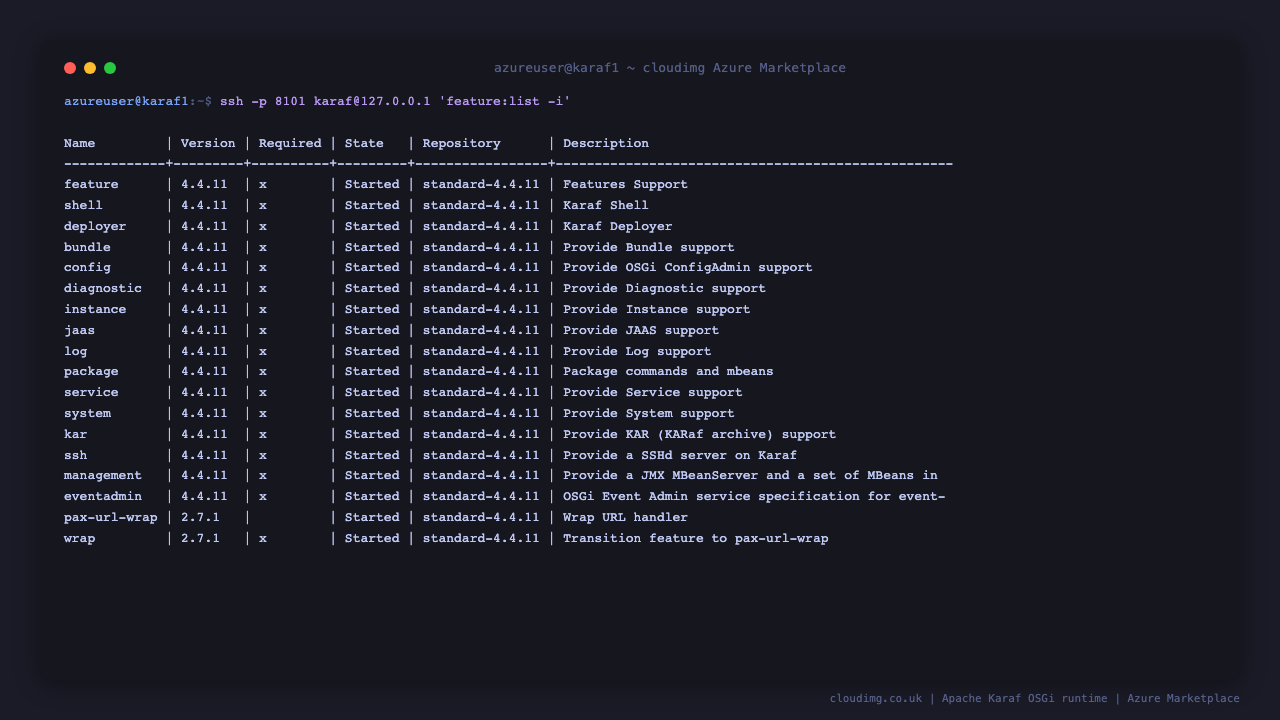This screenshot has width=1280, height=720.
Task: Click the description 'Provide Bundle support'
Action: pyautogui.click(x=649, y=247)
